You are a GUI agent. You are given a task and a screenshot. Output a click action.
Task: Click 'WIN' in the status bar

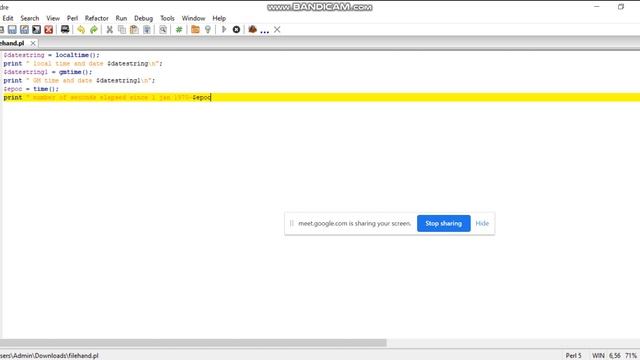[x=598, y=356]
